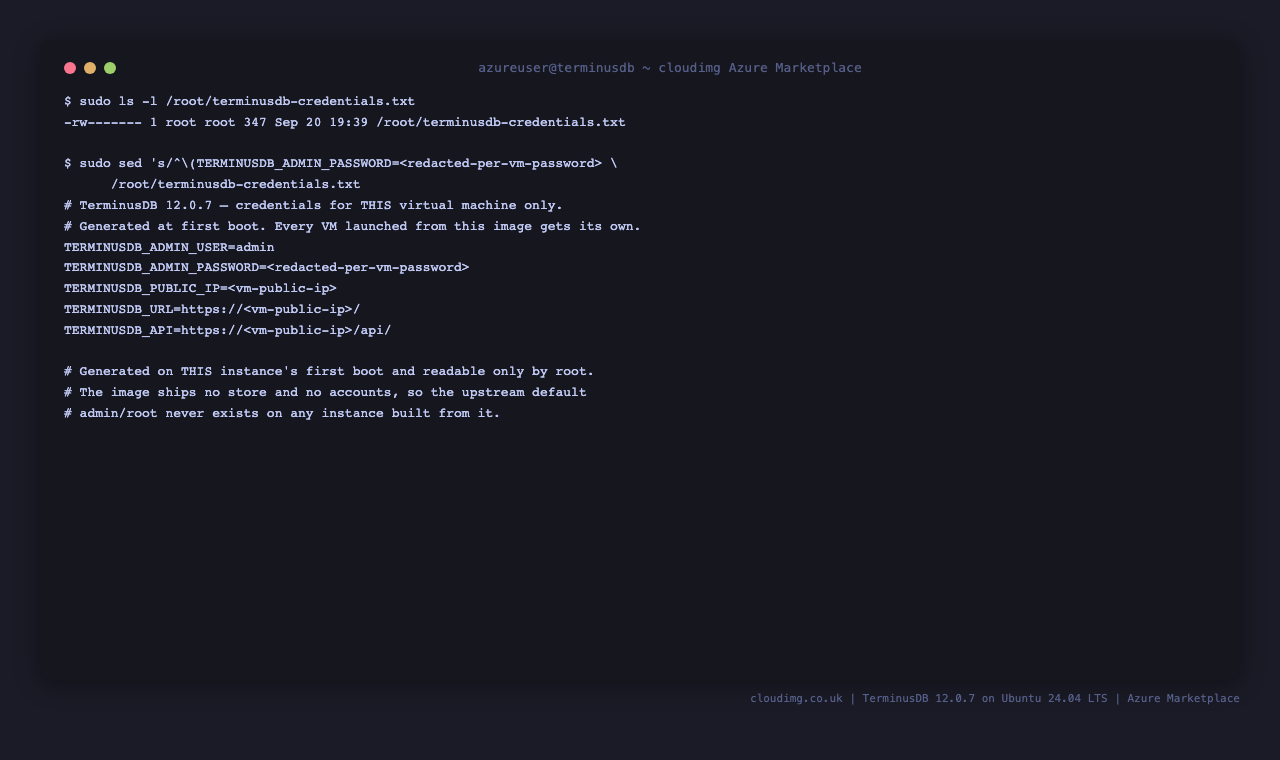Click the '# TerminusDB 12.0.7 — credentials' comment line
Viewport: 1280px width, 760px height.
click(314, 206)
